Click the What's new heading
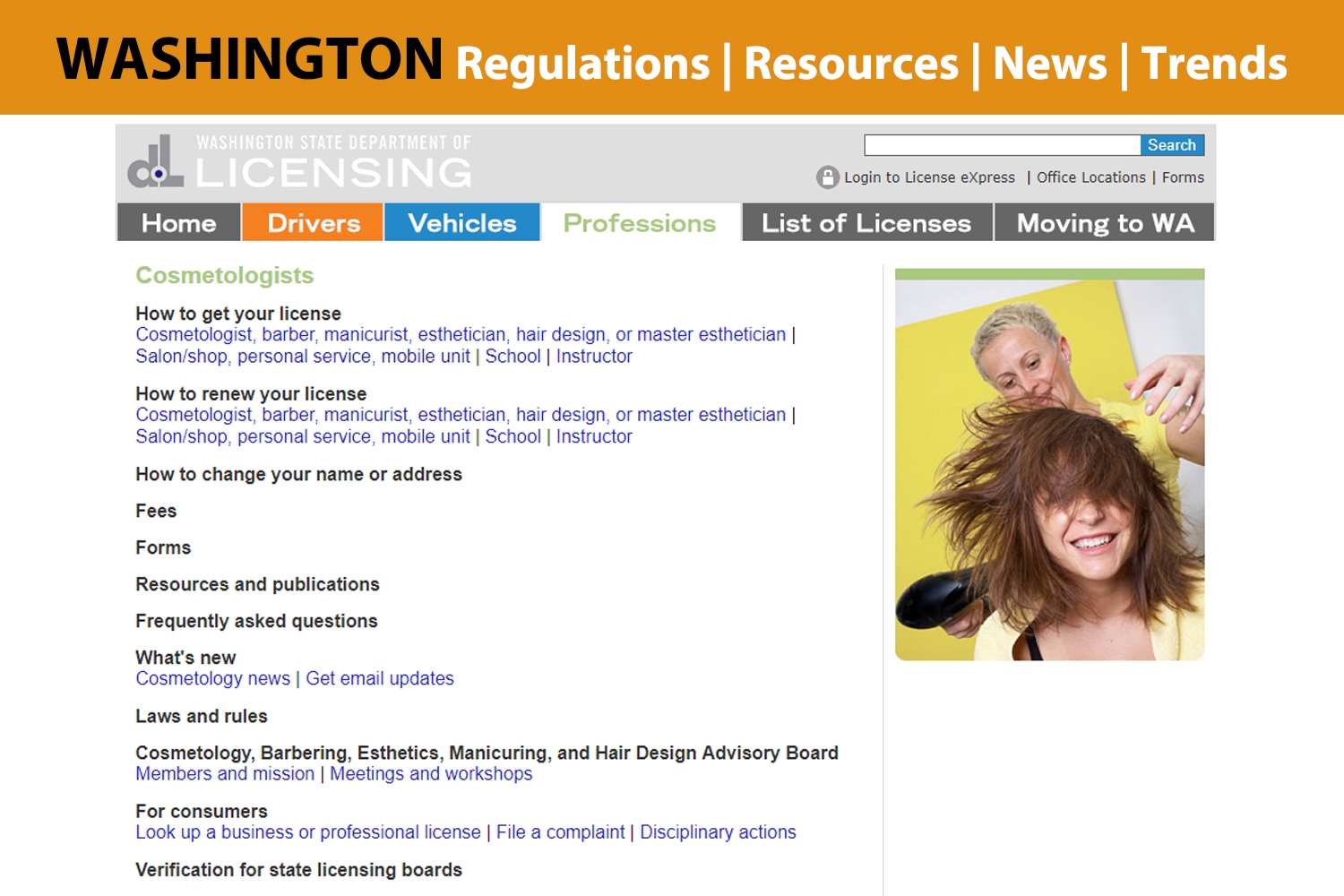Screen dimensions: 1344x896 [185, 658]
